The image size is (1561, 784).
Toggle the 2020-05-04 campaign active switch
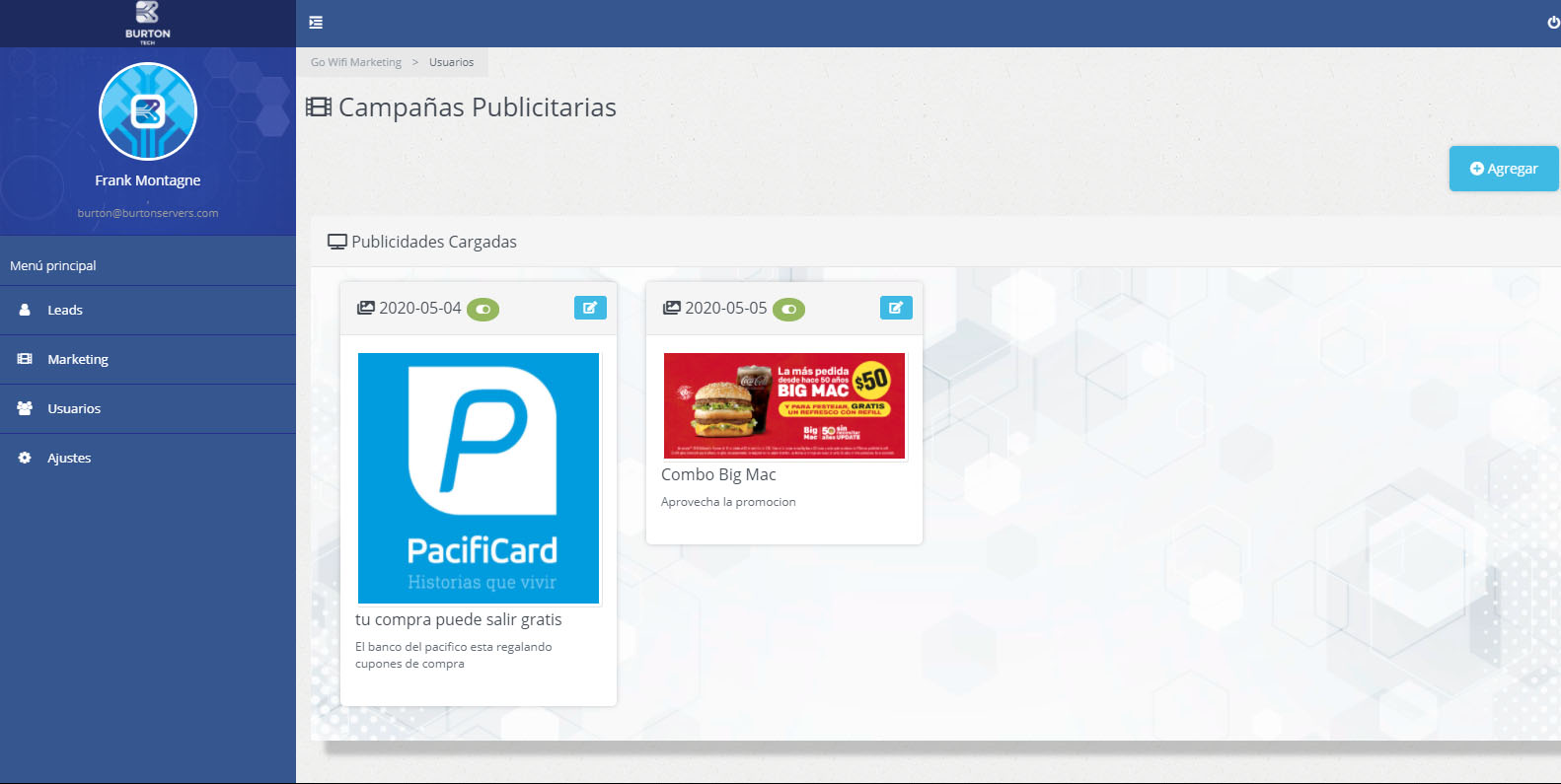[x=483, y=310]
